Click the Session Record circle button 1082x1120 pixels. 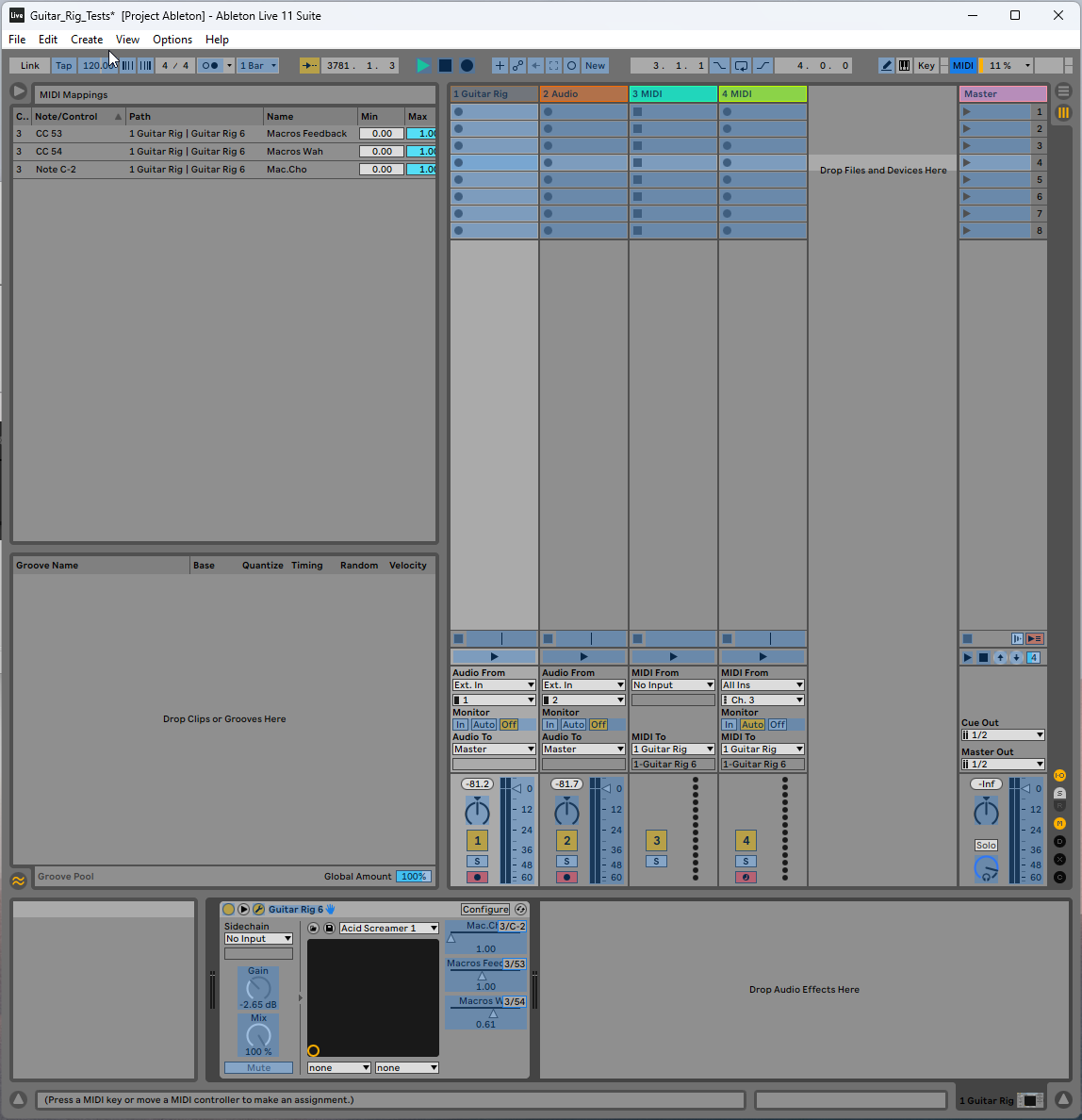tap(571, 66)
